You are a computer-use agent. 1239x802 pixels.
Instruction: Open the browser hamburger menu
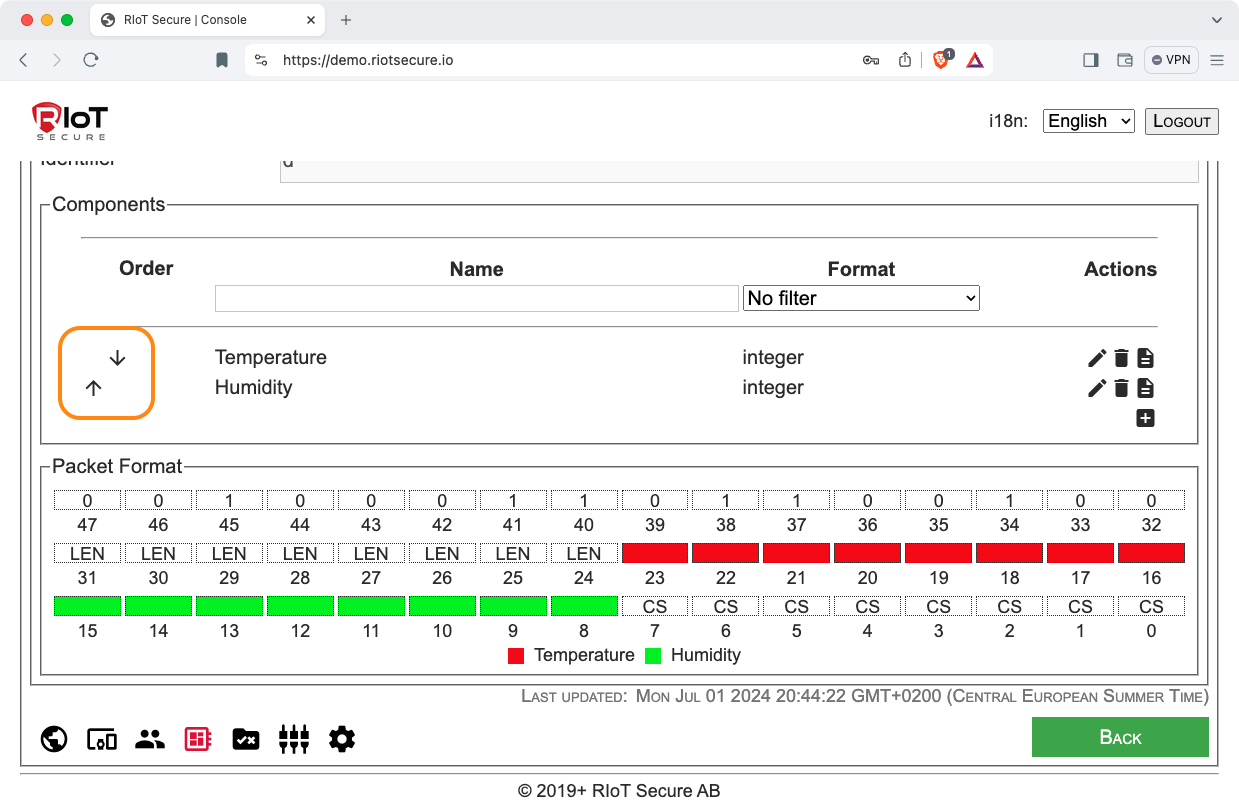[1217, 60]
